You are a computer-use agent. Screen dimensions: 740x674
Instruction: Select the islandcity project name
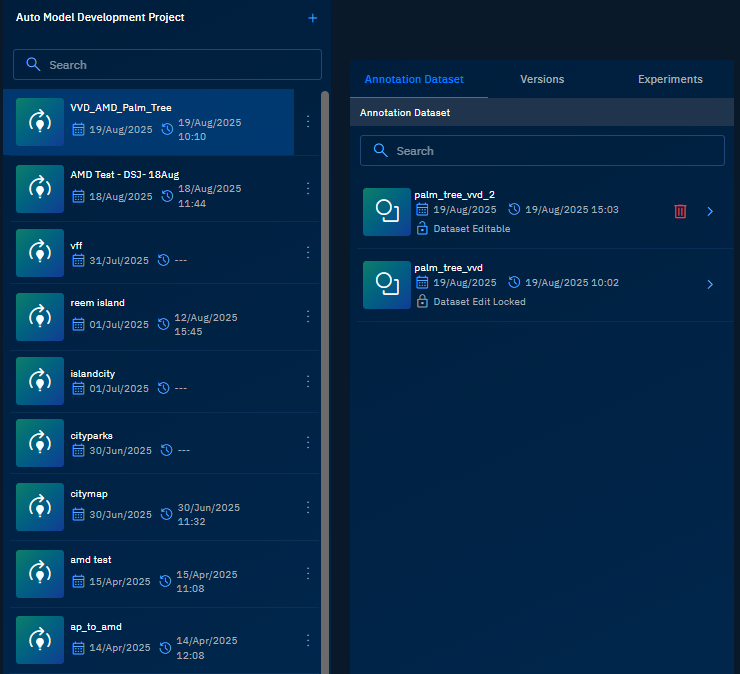point(93,373)
